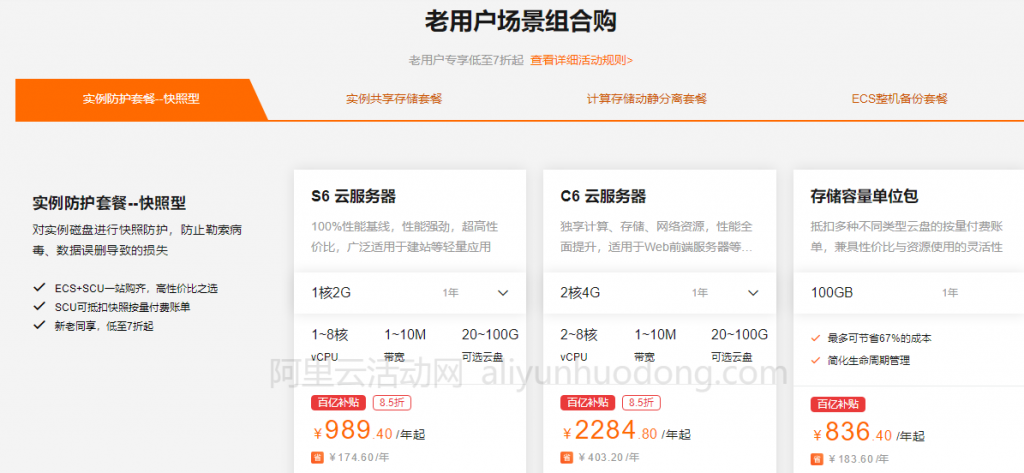
Task: Click the 1~8核 vCPU spec on S6
Action: coord(330,346)
